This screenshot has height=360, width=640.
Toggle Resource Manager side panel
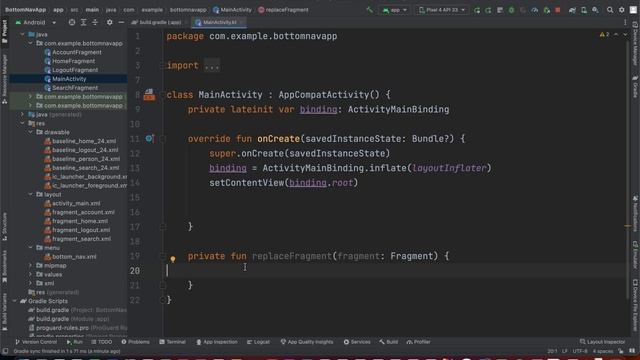click(4, 78)
